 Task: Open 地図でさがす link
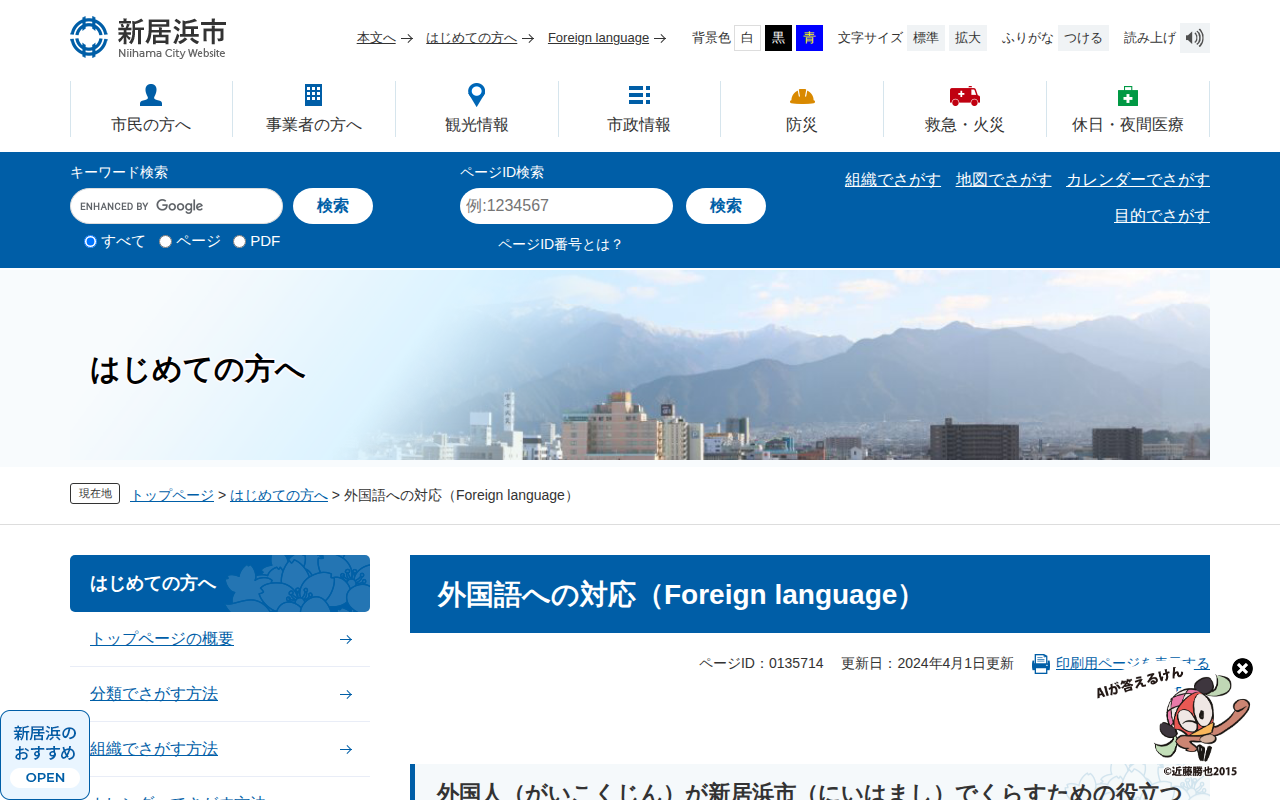click(1004, 180)
